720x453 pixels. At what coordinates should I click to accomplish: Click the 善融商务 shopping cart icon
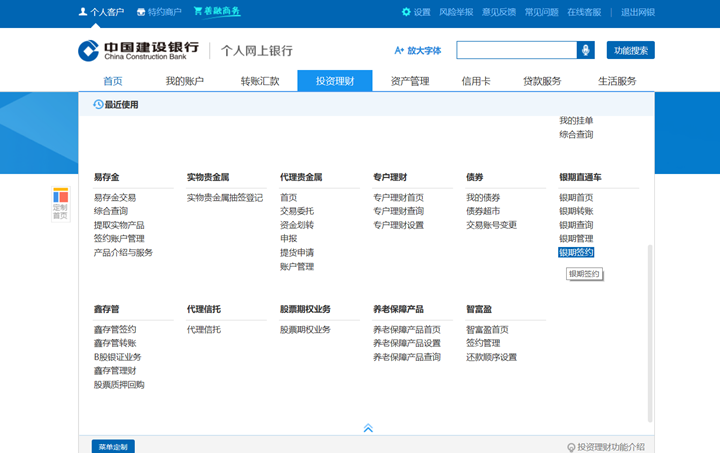click(198, 12)
